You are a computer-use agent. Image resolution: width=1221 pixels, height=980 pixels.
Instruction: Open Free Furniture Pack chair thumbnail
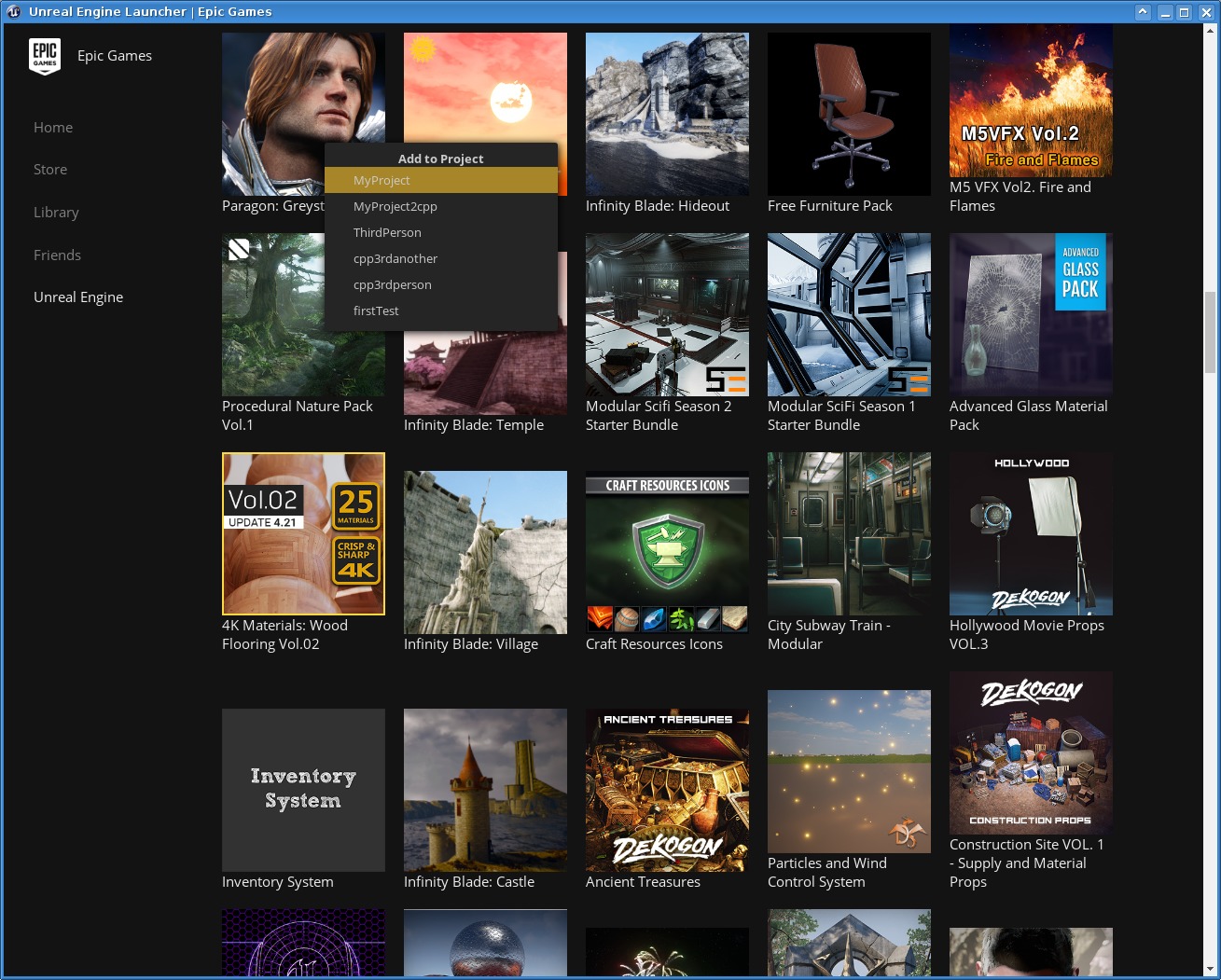(849, 114)
